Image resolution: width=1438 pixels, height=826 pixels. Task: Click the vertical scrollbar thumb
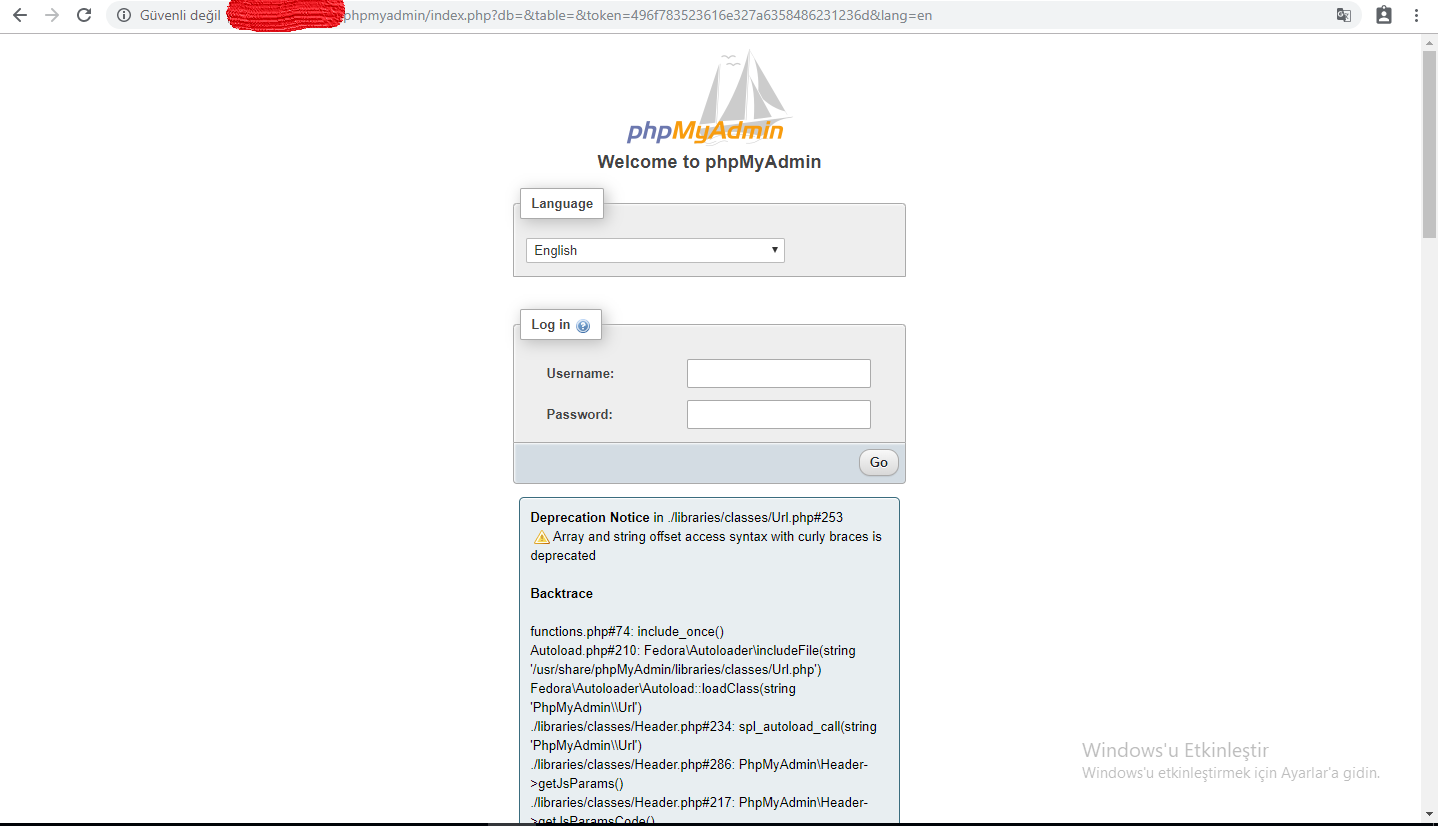(1429, 140)
